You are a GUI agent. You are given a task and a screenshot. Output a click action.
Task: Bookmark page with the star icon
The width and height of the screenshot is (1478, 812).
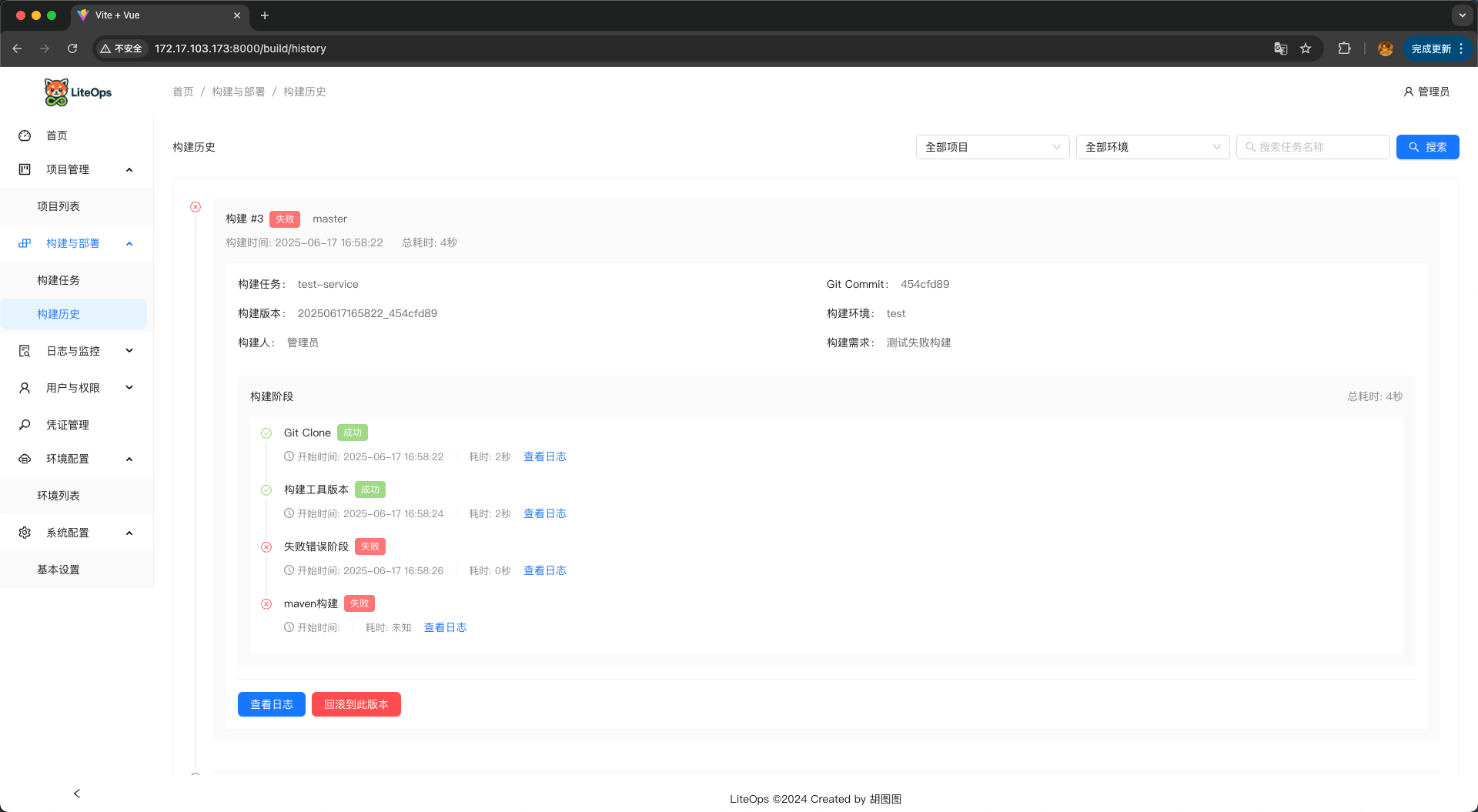click(1306, 48)
